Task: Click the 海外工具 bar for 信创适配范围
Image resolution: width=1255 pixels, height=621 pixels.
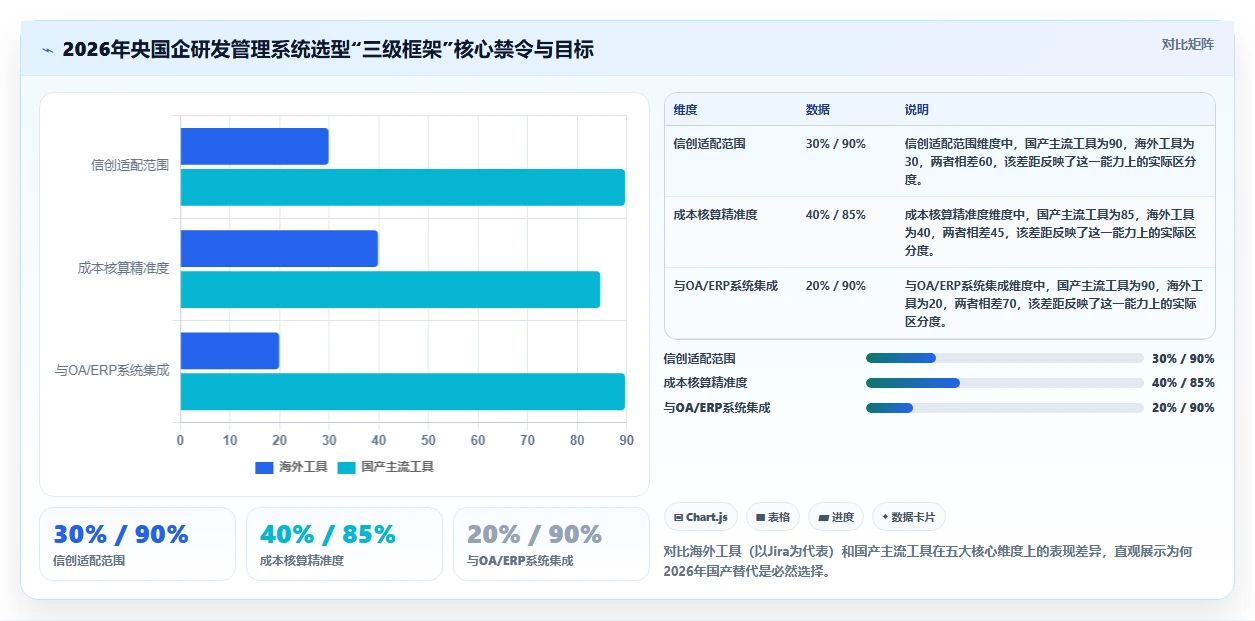Action: click(254, 146)
